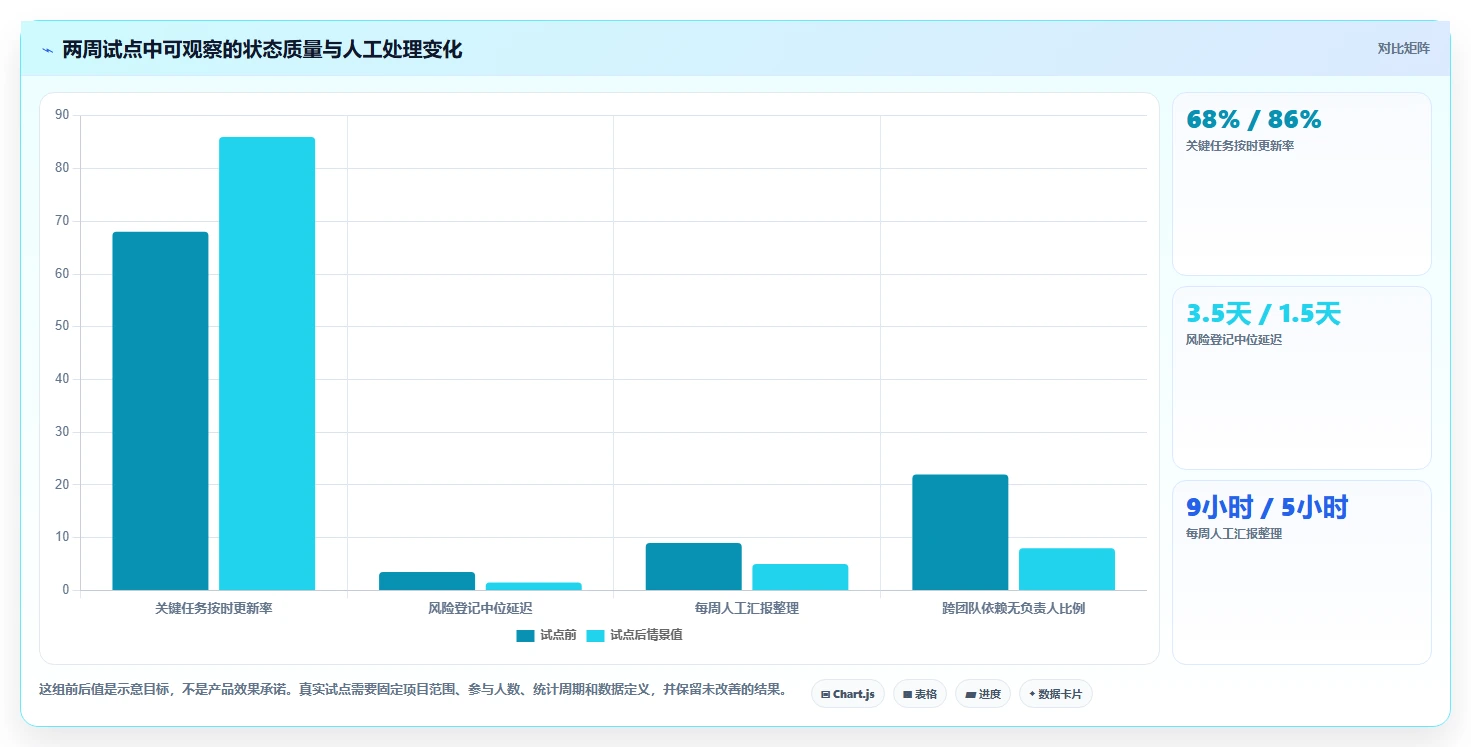1471x747 pixels.
Task: Click the 试点后 bar for 关键任务按时更新率
Action: pos(267,363)
